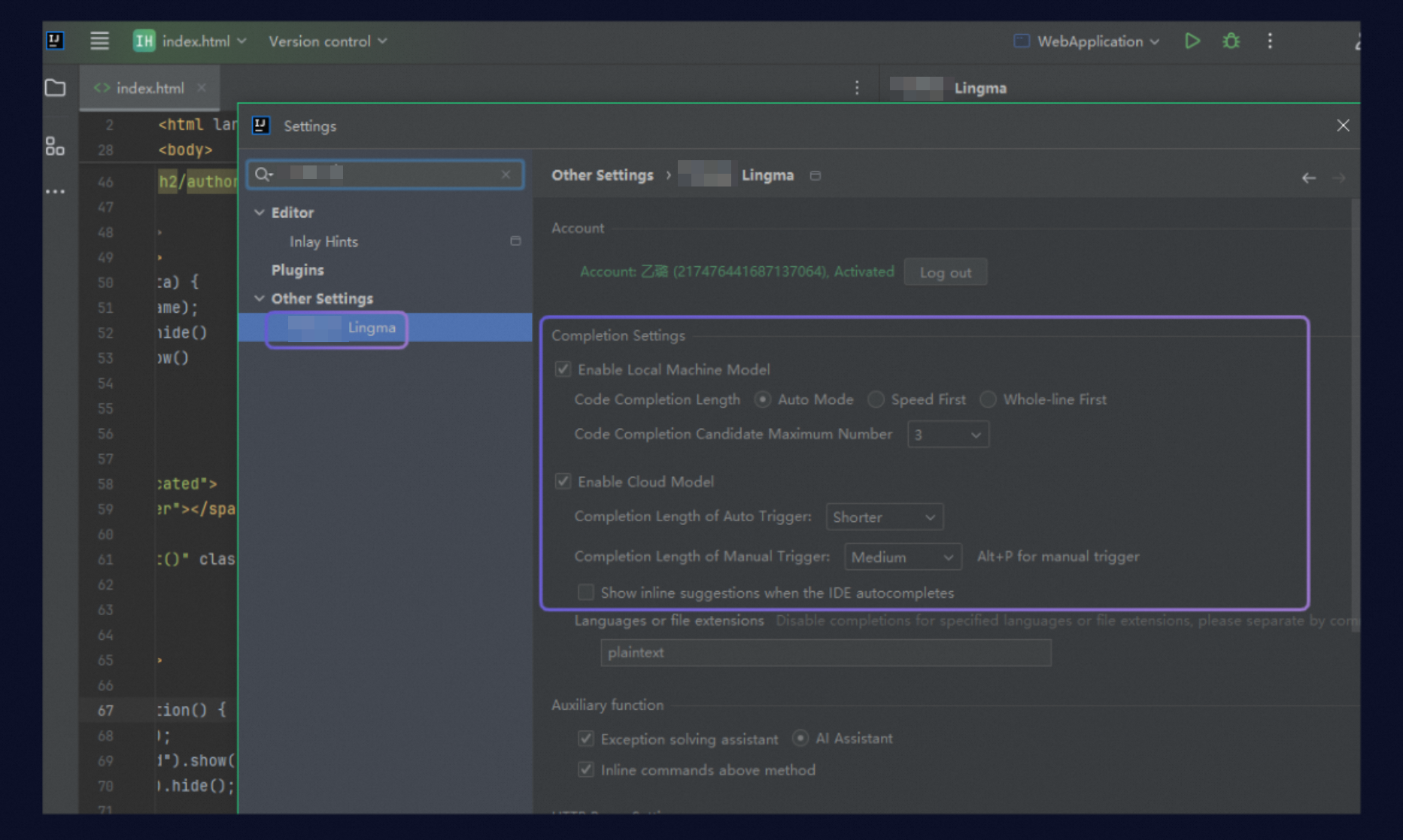
Task: Show more tool windows via ellipsis
Action: pyautogui.click(x=55, y=192)
